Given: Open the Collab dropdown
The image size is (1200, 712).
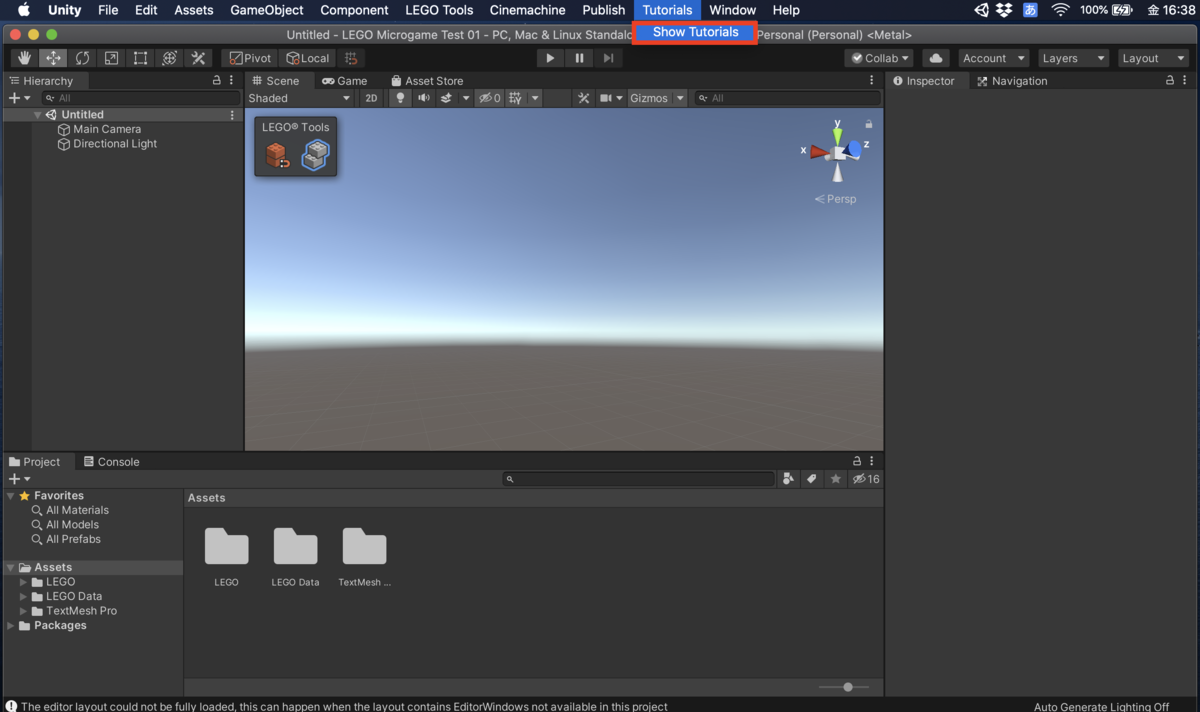Looking at the screenshot, I should pyautogui.click(x=879, y=58).
